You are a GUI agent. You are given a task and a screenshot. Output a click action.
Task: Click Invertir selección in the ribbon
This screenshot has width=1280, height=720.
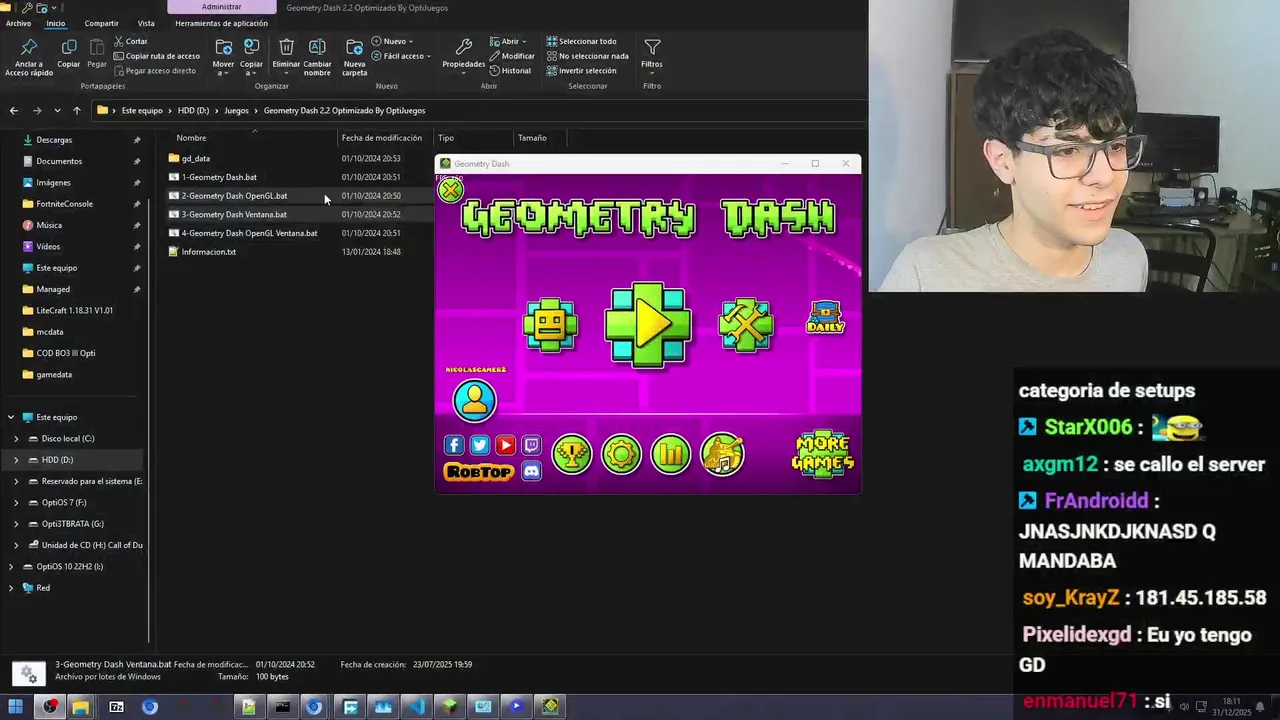coord(582,71)
